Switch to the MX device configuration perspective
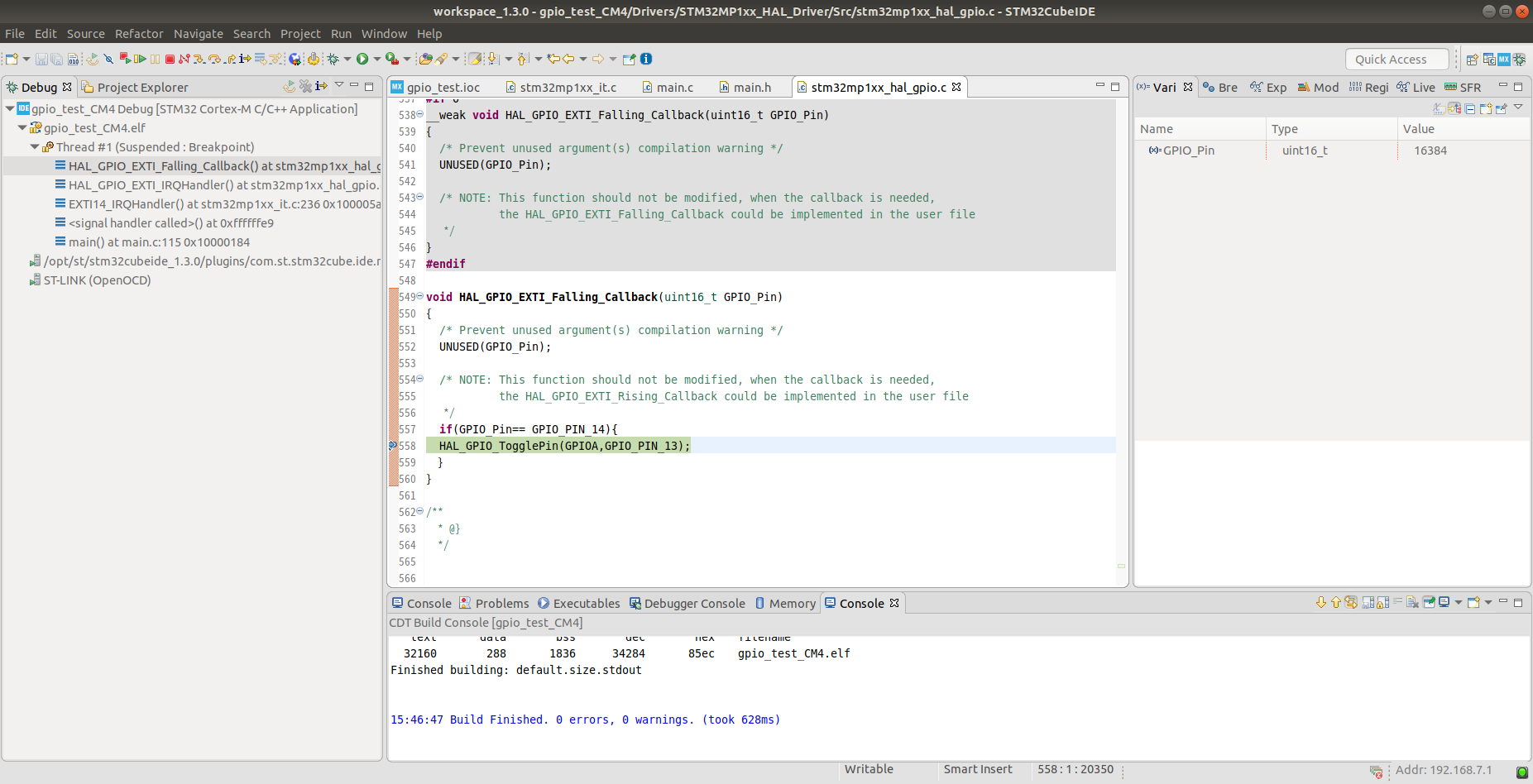Screen dimensions: 1533x784 pyautogui.click(x=1504, y=60)
